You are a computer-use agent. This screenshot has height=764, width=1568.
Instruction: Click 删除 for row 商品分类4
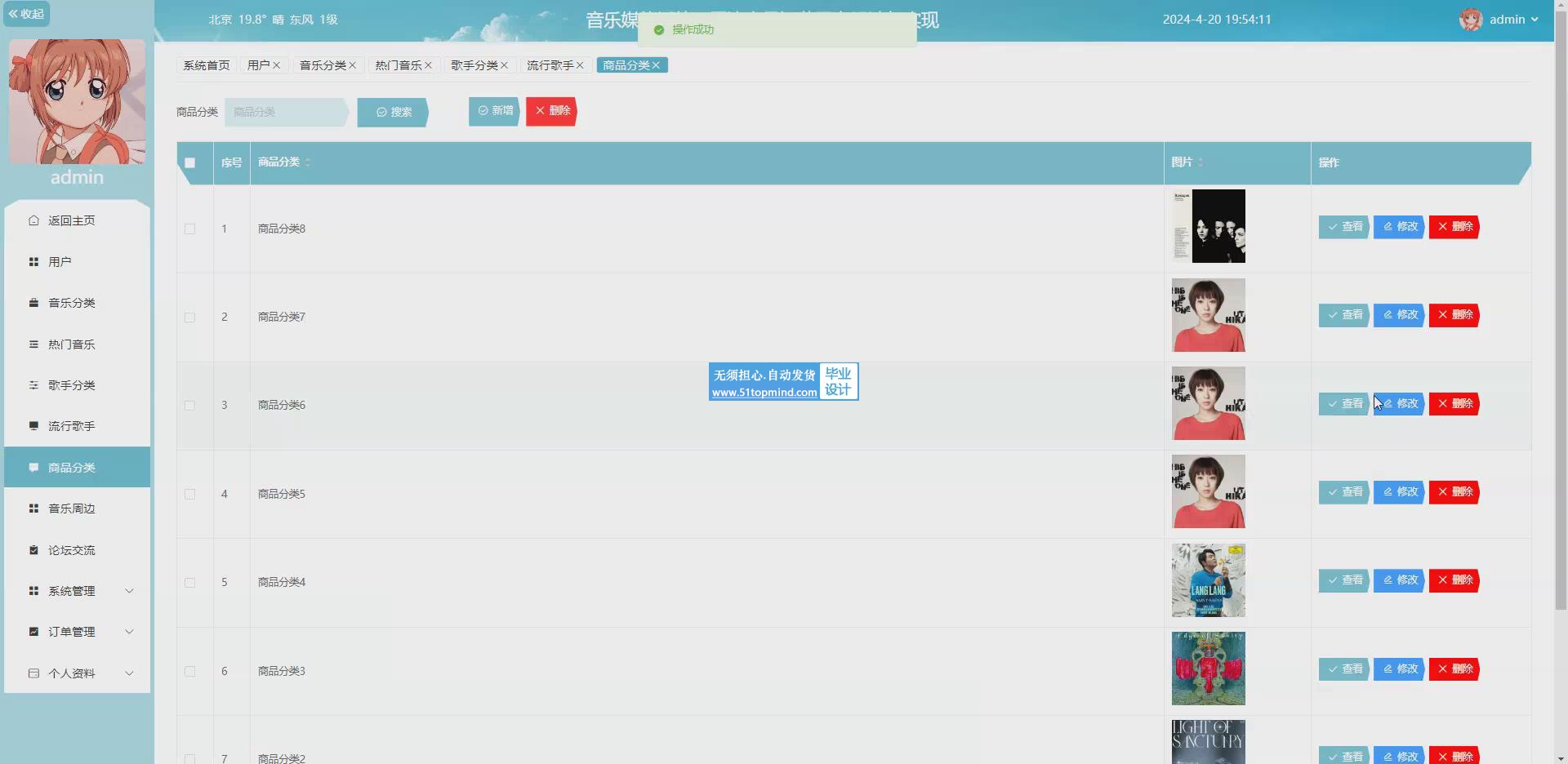coord(1454,580)
